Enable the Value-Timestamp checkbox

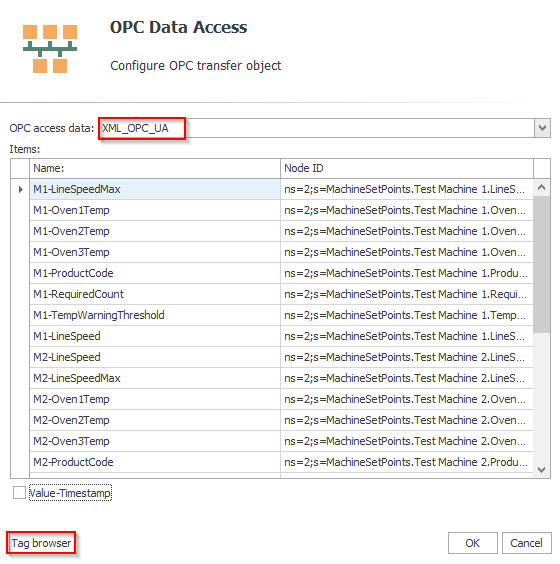coord(19,492)
